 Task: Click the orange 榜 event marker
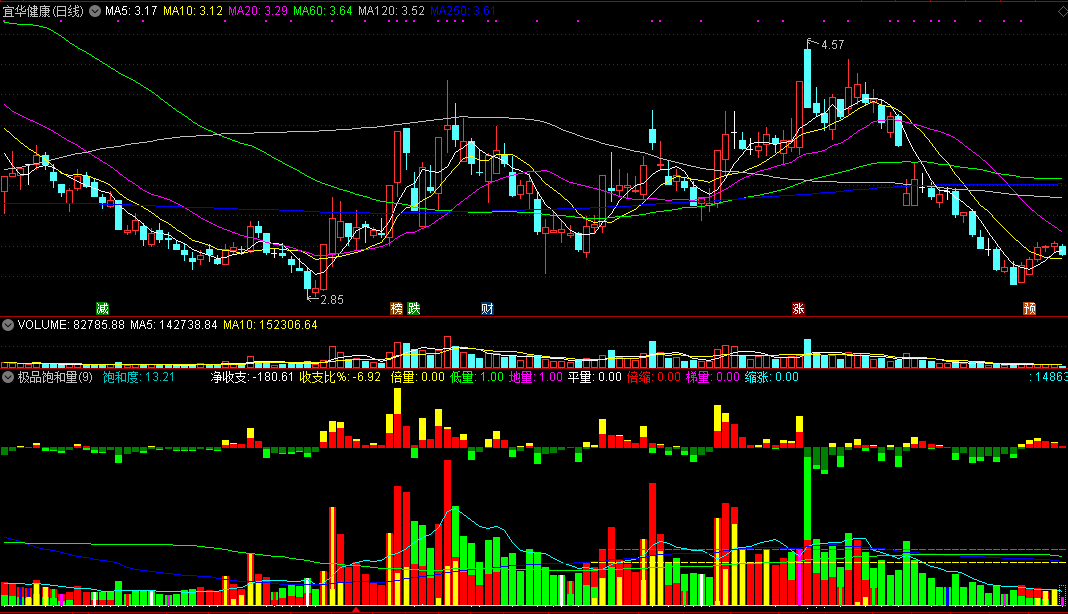396,309
